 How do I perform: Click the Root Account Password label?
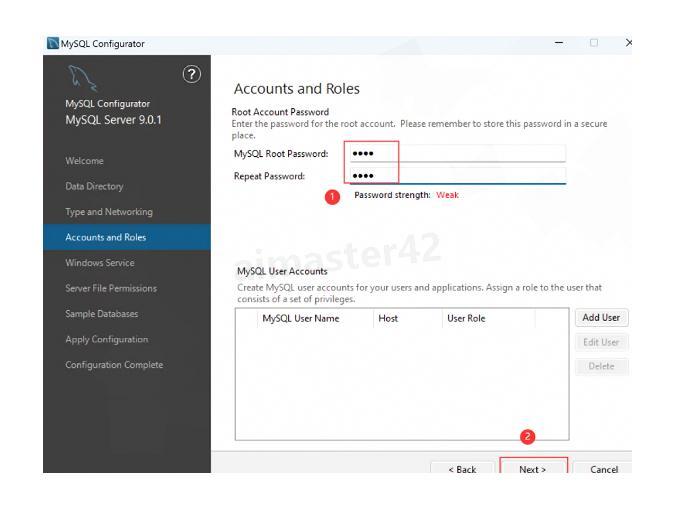(x=280, y=112)
